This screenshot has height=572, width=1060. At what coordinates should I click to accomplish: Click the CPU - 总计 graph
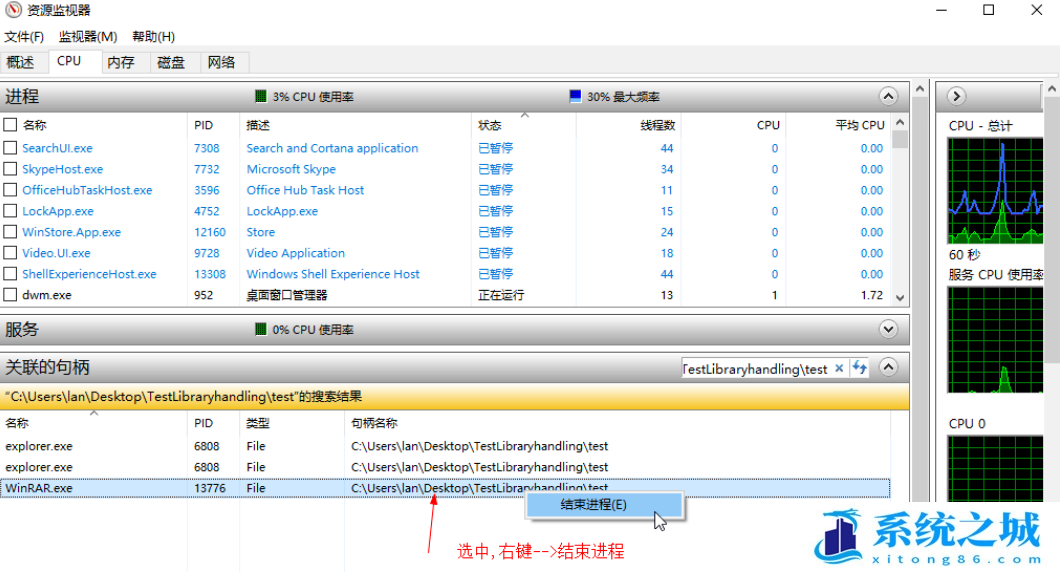tap(995, 191)
